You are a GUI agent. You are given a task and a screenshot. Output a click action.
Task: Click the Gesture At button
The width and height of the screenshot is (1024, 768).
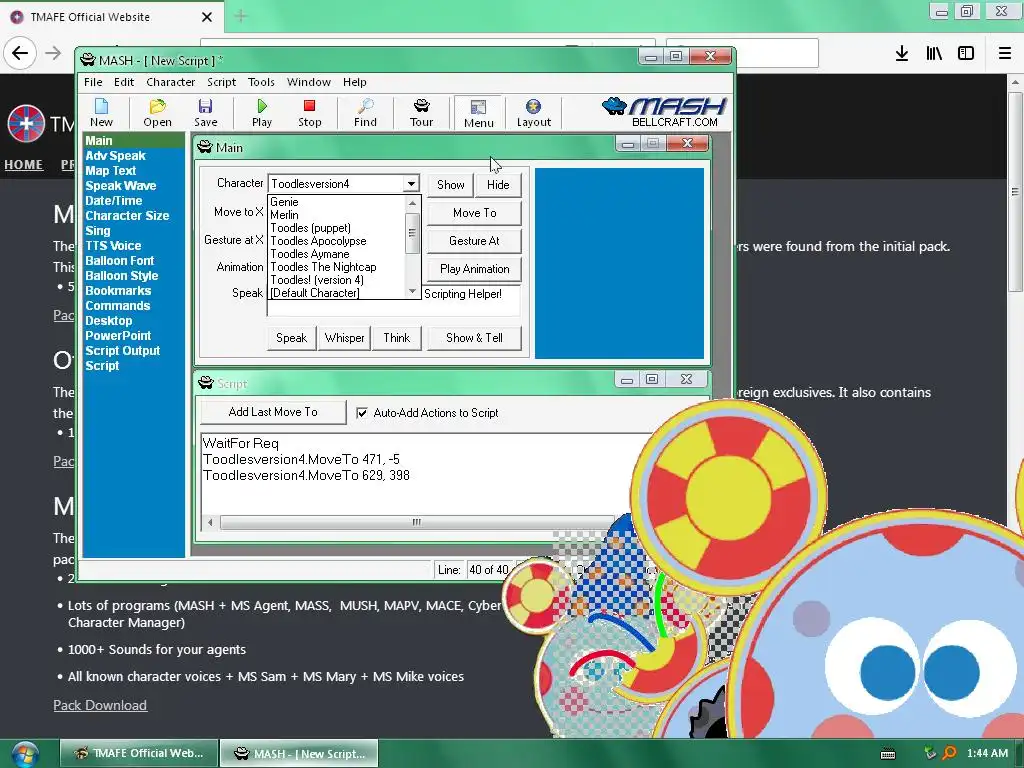pyautogui.click(x=474, y=241)
